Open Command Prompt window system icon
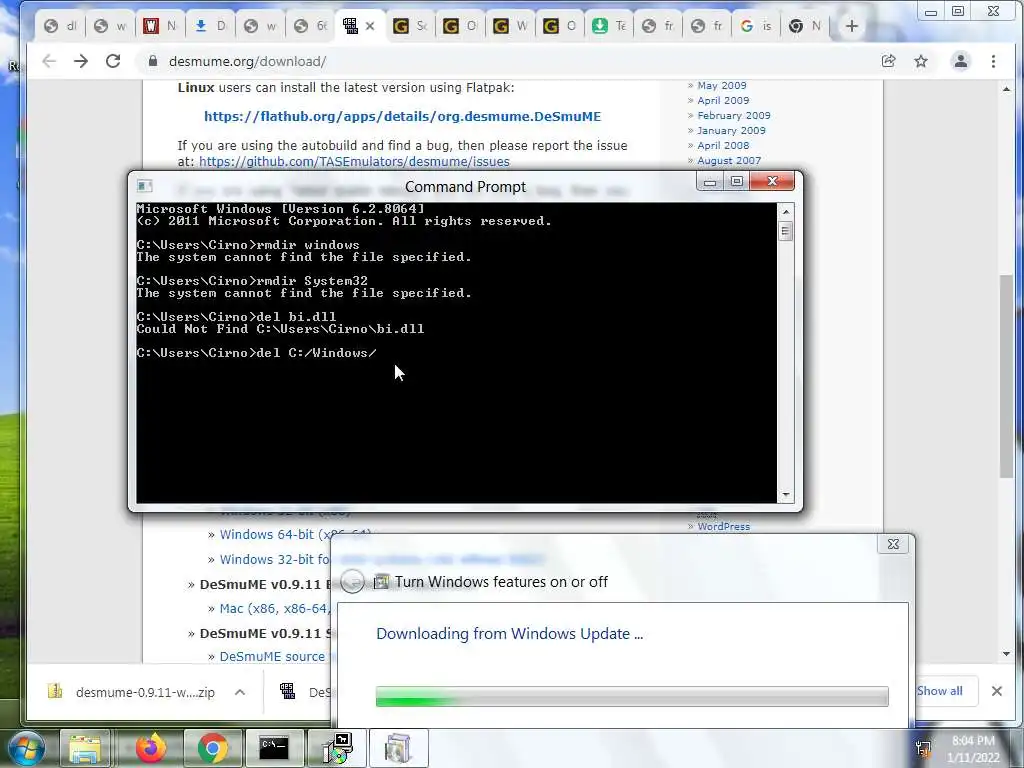Screen dimensions: 1024x768 click(145, 186)
